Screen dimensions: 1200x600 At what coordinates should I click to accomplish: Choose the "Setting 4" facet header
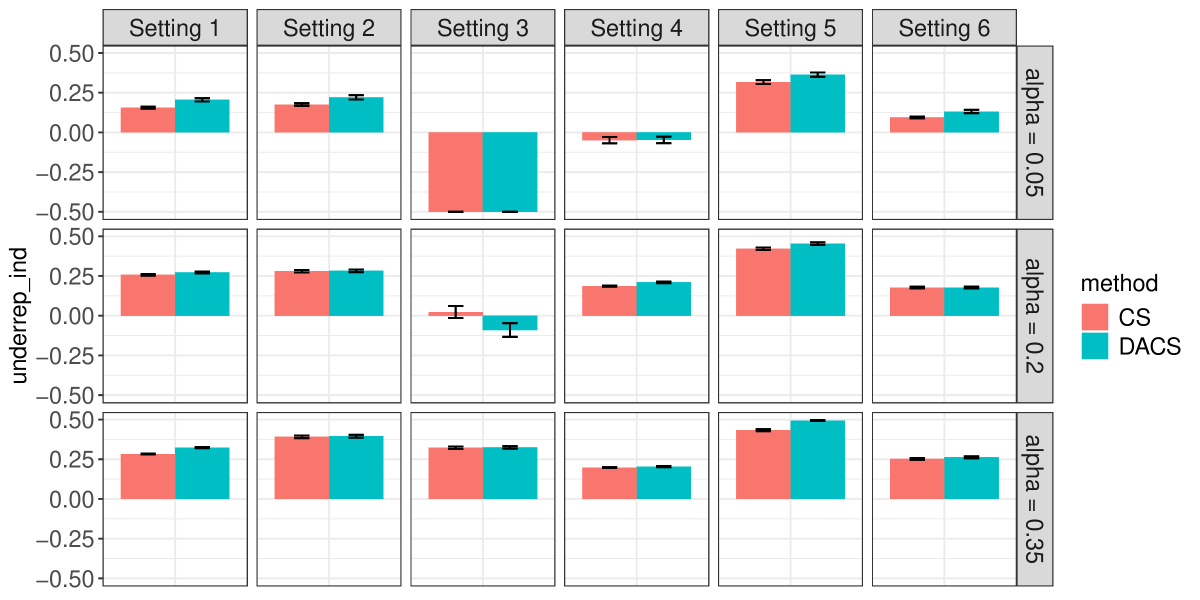pyautogui.click(x=637, y=28)
